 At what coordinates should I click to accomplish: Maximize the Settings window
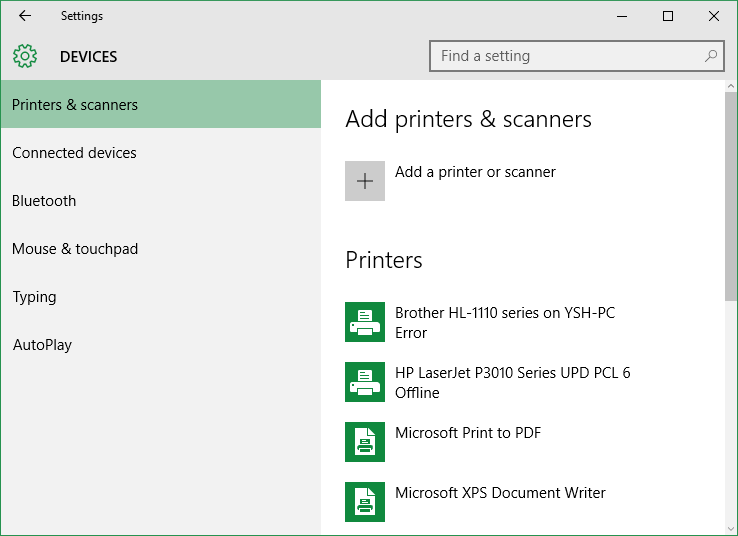click(x=667, y=16)
